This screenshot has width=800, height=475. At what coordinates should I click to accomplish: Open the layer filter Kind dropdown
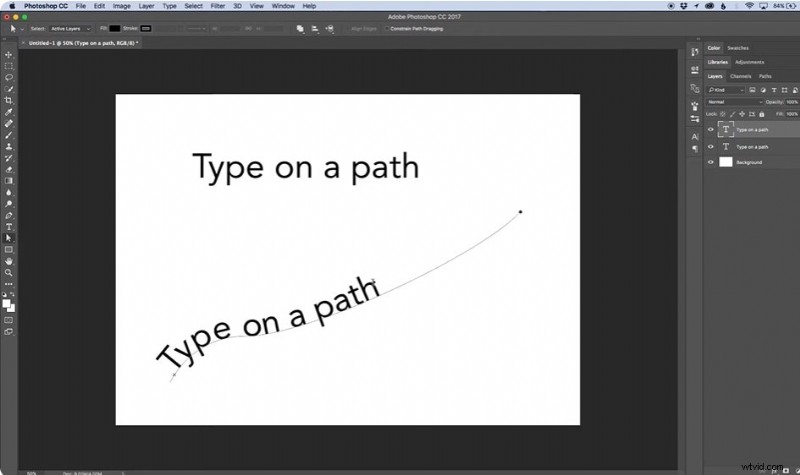point(726,90)
